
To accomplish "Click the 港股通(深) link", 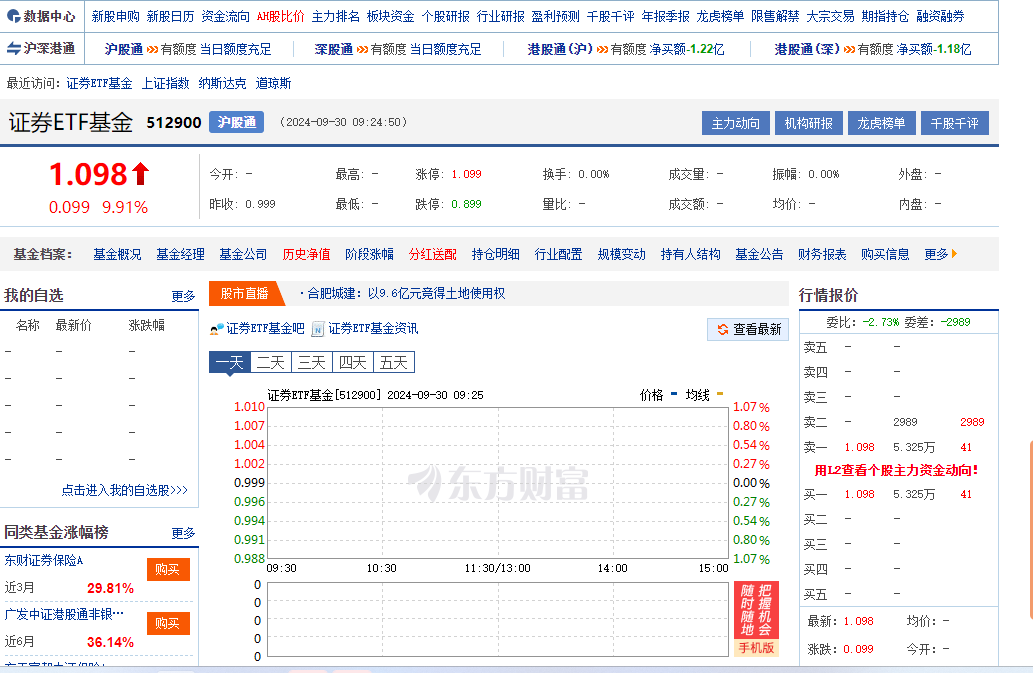I will tap(807, 49).
